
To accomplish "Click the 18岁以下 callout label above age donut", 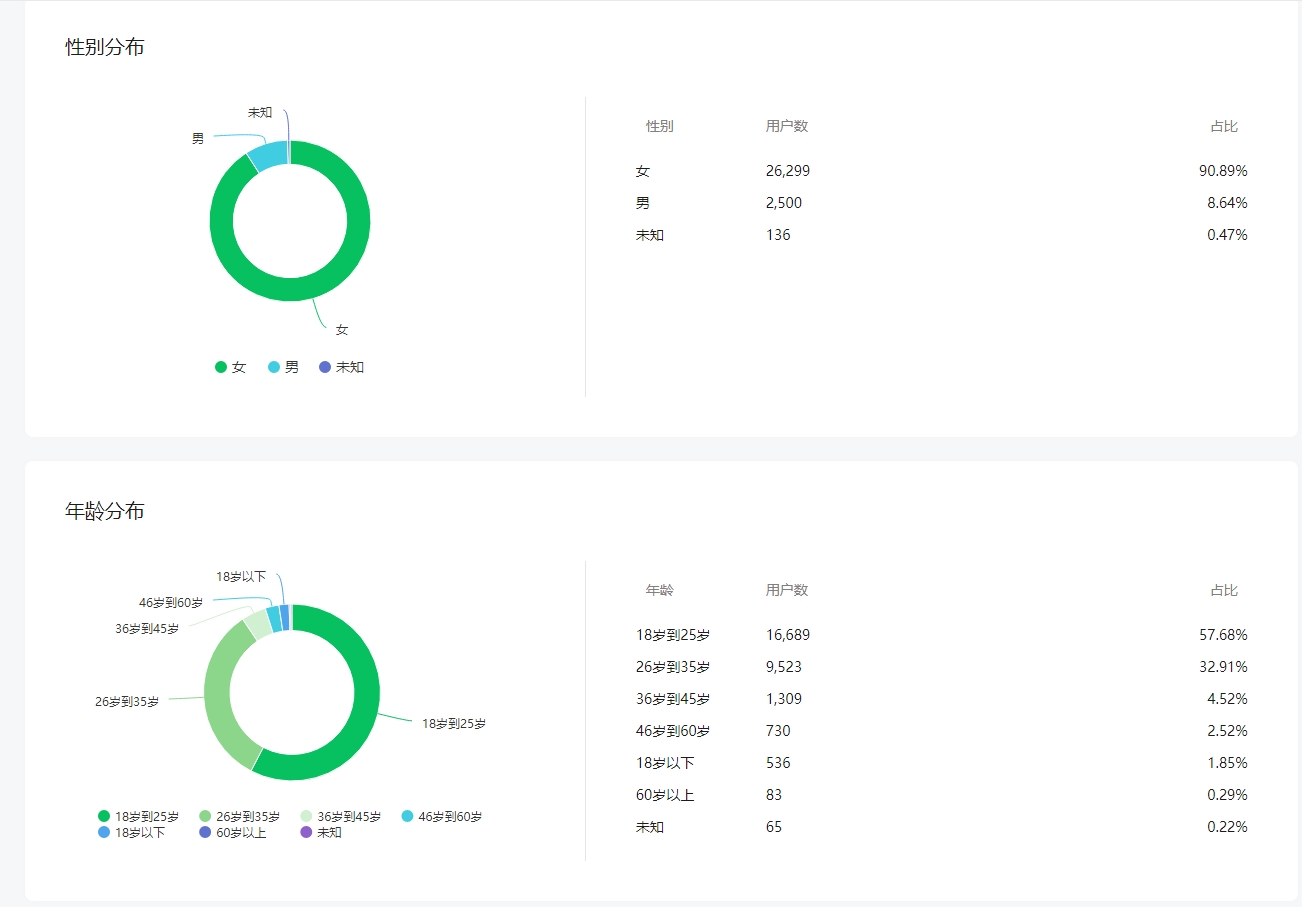I will (241, 576).
